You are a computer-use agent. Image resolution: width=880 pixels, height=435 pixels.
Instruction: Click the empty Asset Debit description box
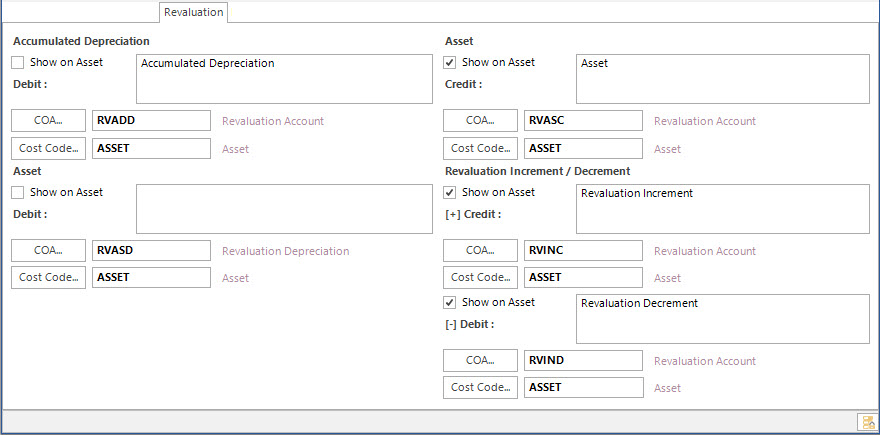coord(285,209)
